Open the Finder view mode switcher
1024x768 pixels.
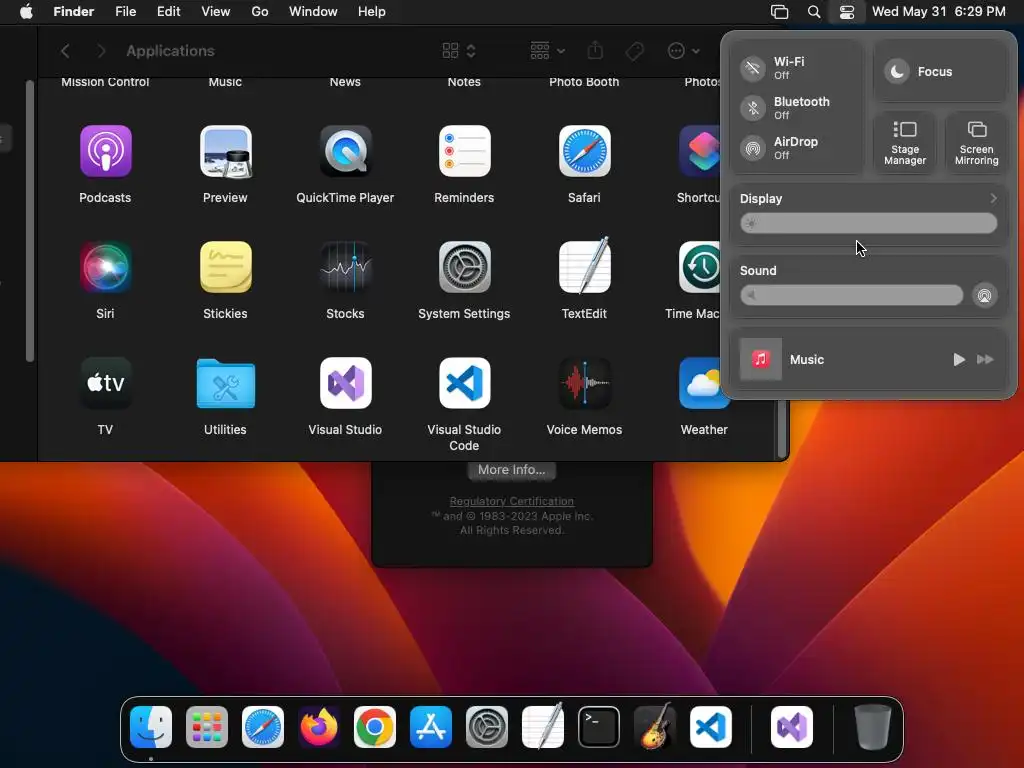(458, 50)
